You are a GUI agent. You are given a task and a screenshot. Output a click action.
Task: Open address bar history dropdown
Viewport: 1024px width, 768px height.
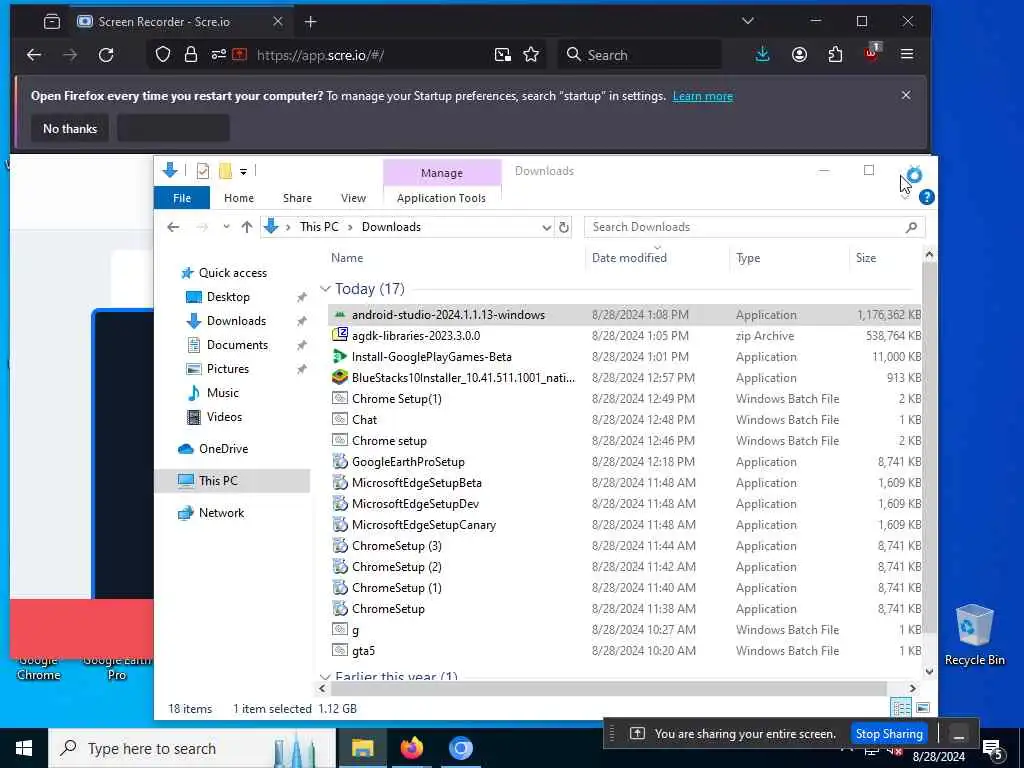click(x=546, y=227)
